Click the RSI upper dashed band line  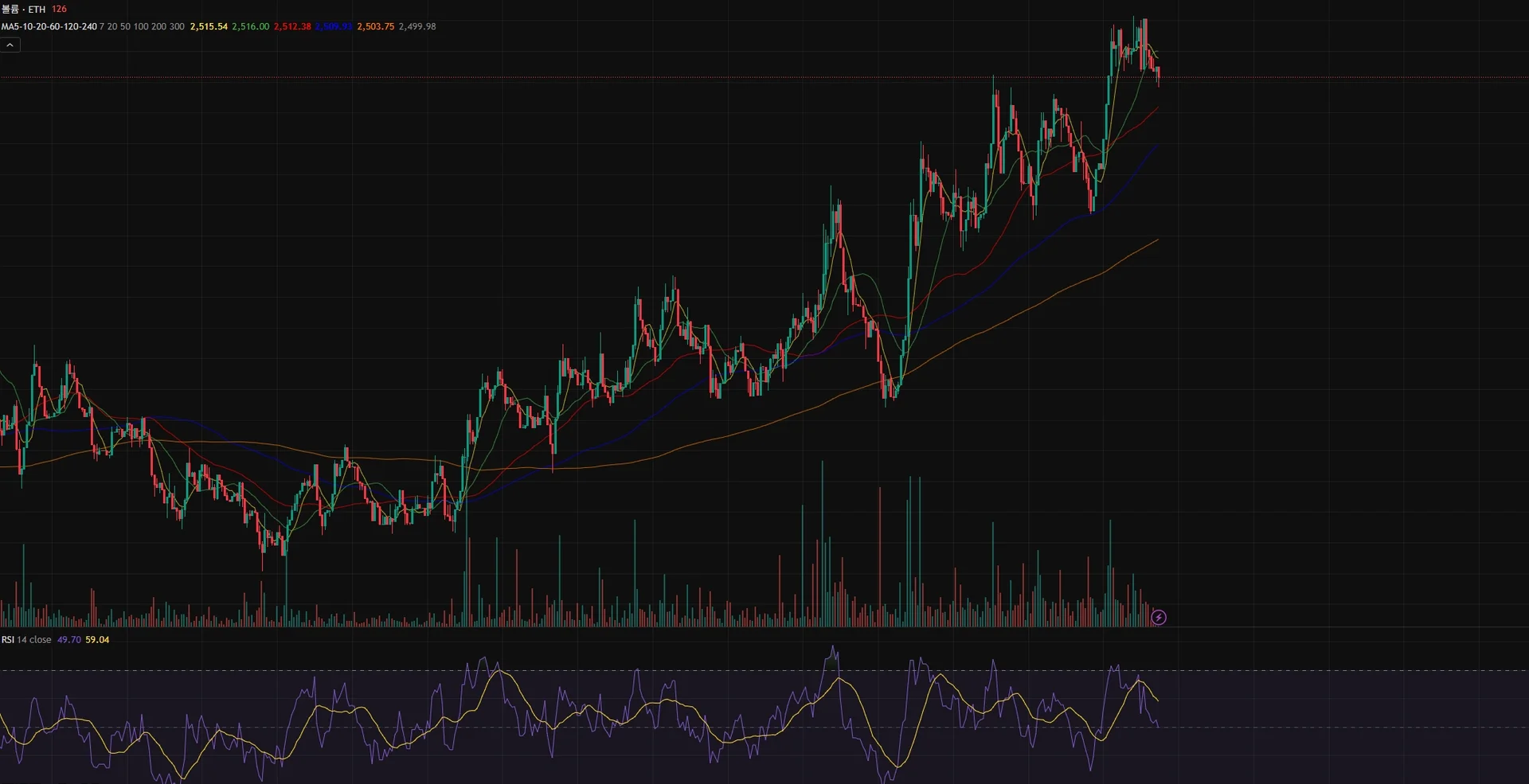pyautogui.click(x=764, y=671)
